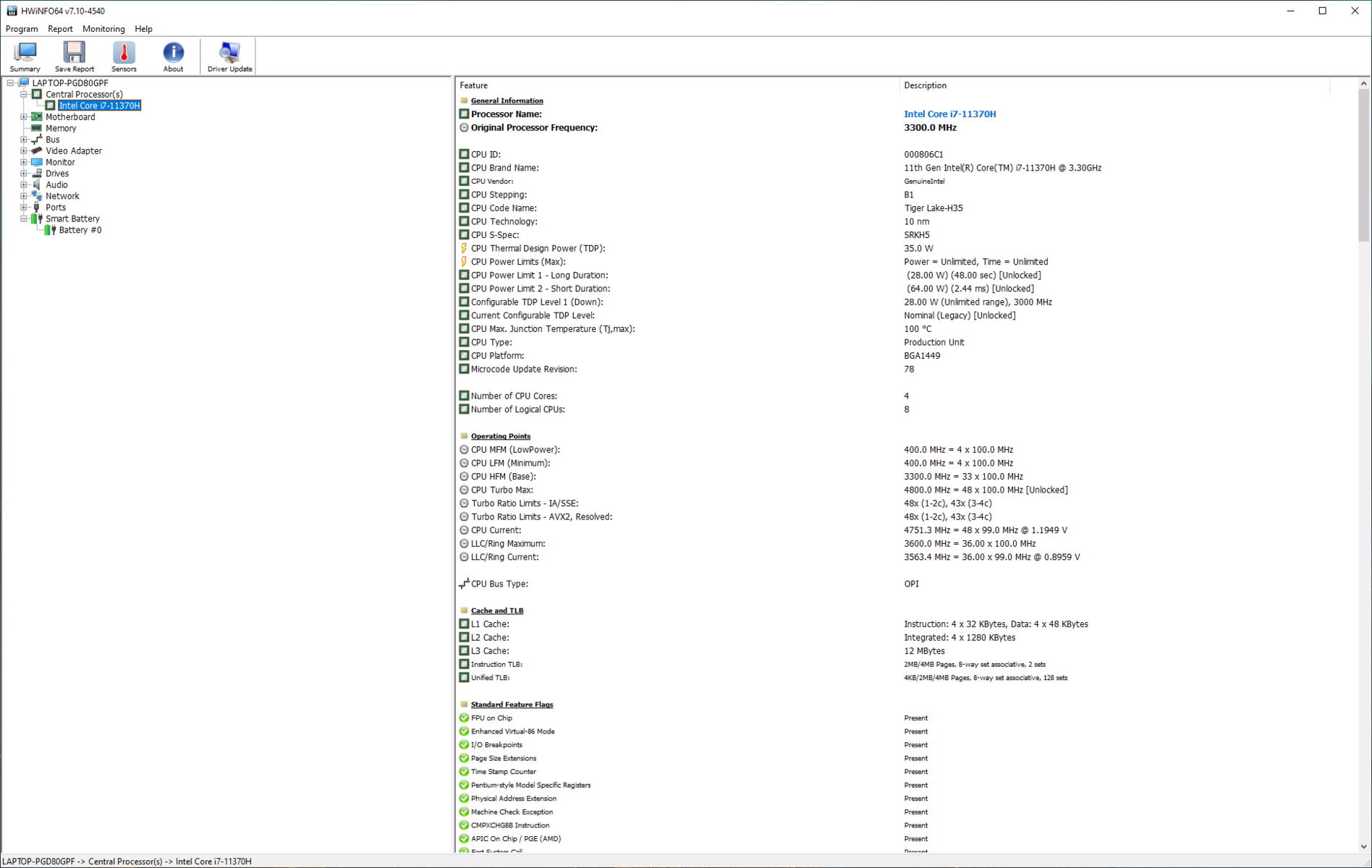Click the chip icon beside L3 Cache
Screen dimensions: 1372x868
464,651
